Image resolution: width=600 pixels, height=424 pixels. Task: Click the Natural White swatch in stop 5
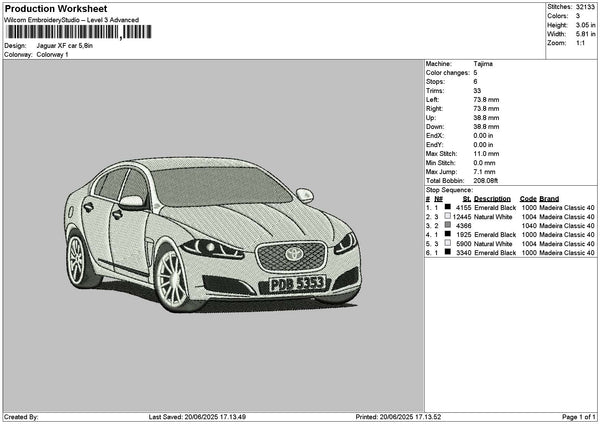pyautogui.click(x=447, y=243)
